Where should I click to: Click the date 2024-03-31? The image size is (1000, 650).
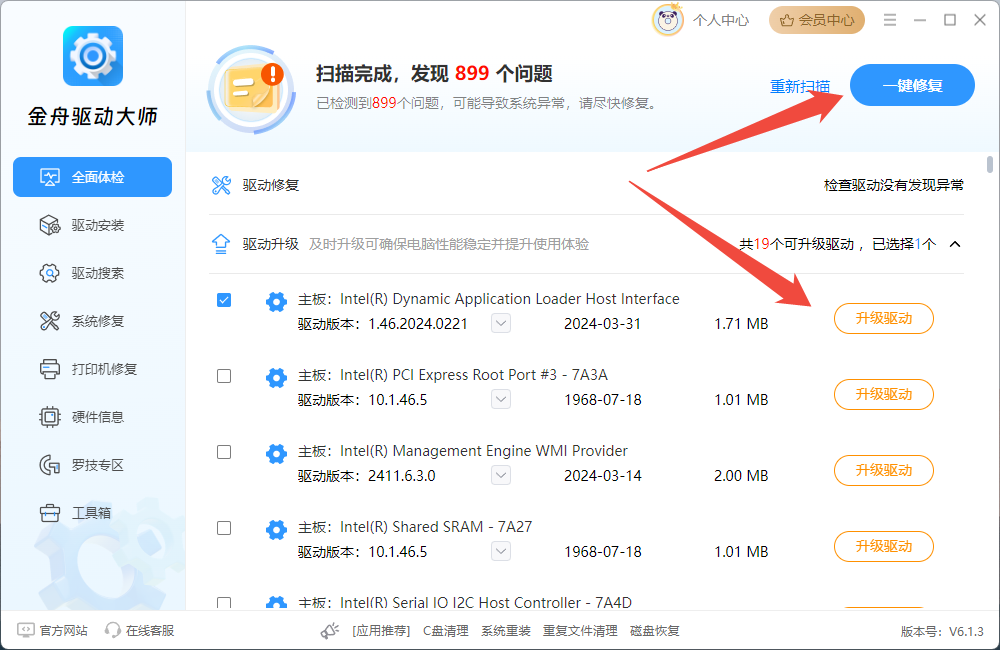(x=602, y=324)
